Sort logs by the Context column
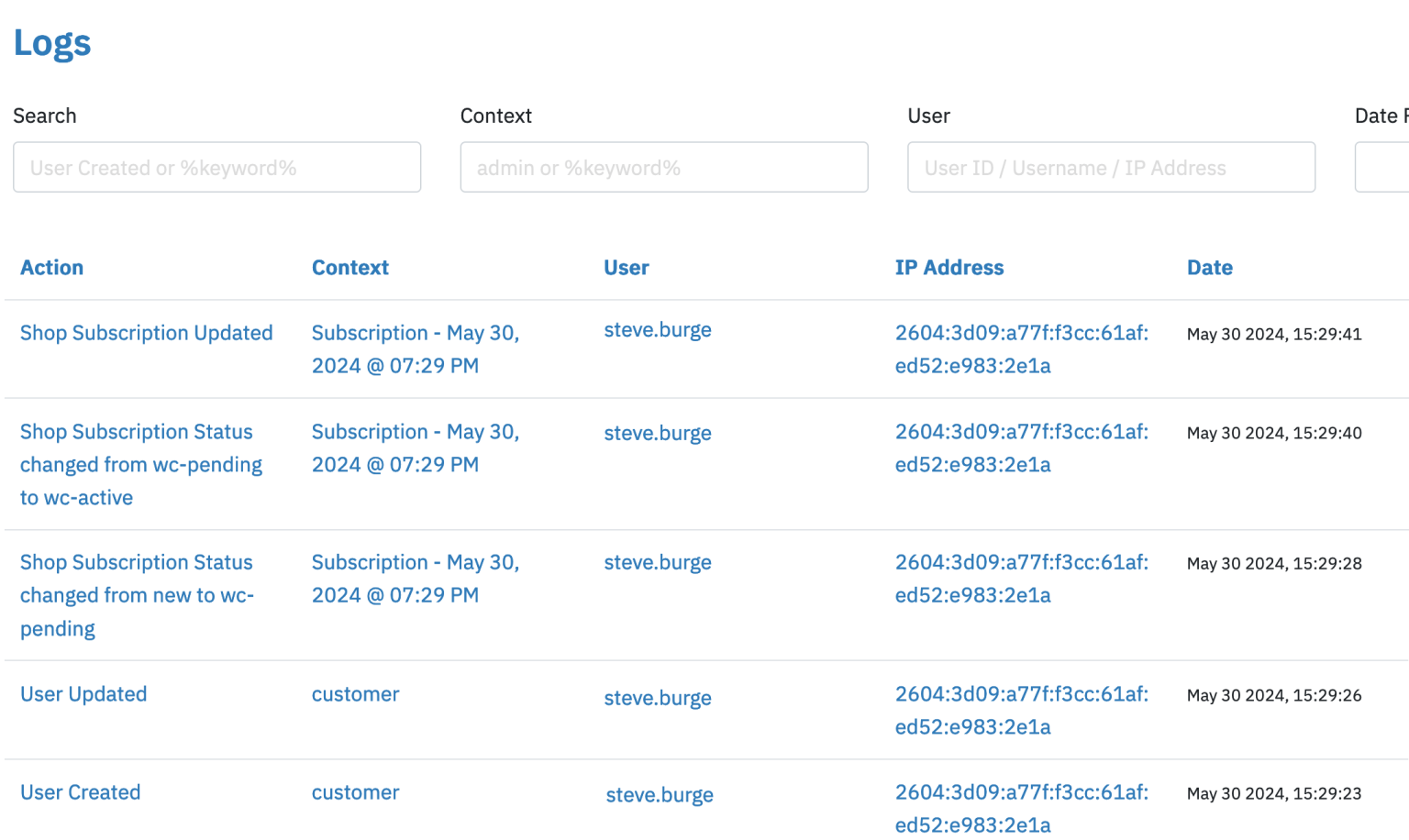This screenshot has height=840, width=1409. [x=350, y=267]
